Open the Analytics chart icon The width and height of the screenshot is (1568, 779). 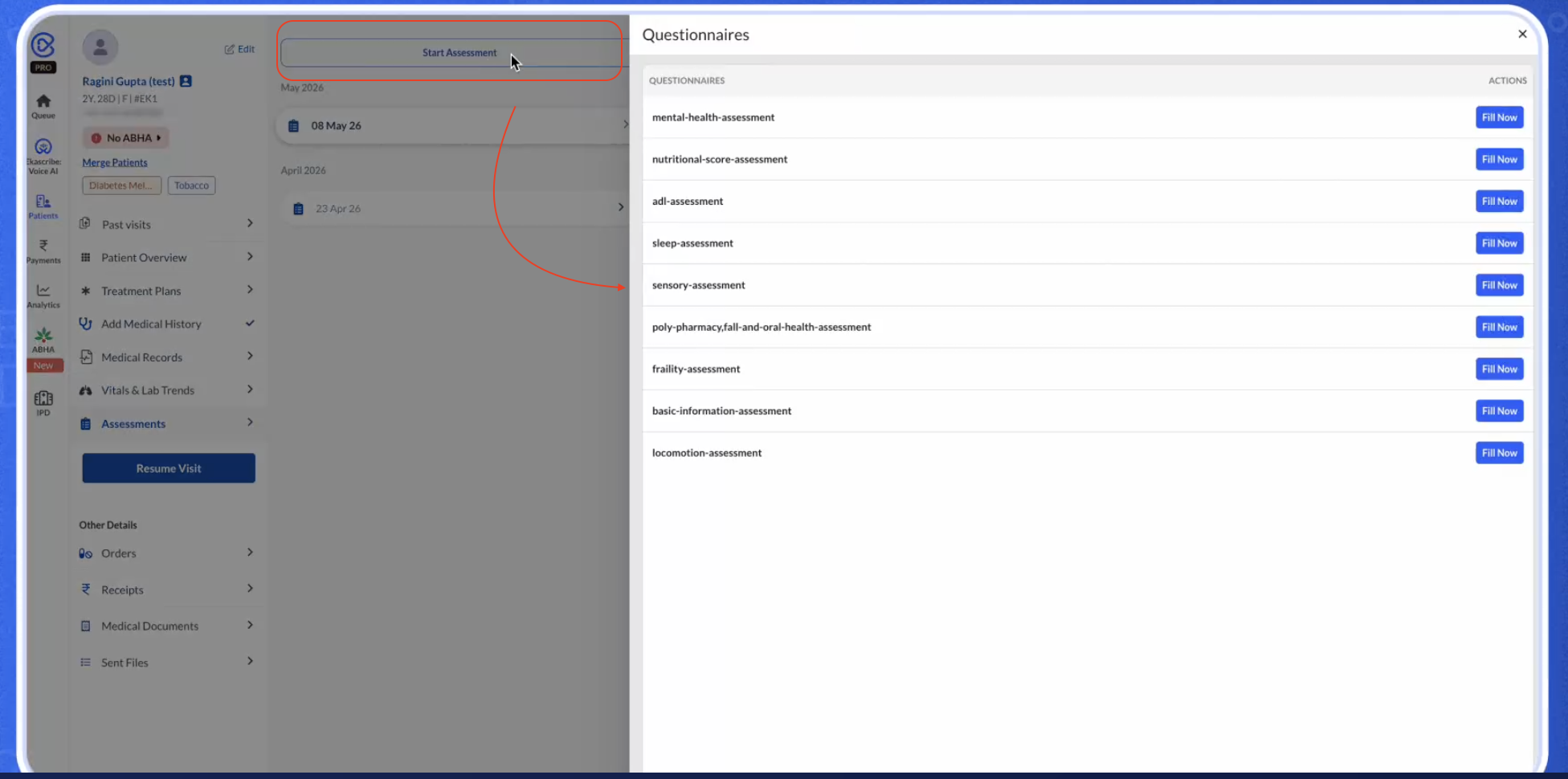43,291
